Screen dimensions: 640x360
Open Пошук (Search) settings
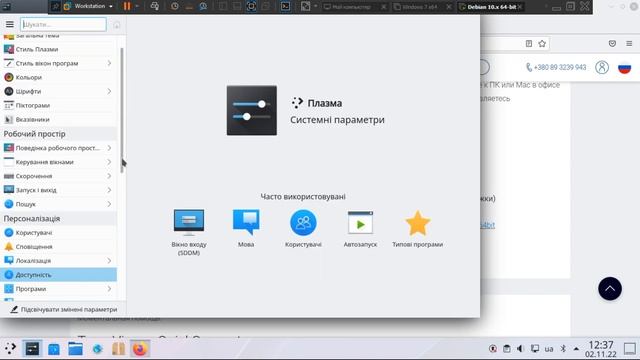[58, 204]
